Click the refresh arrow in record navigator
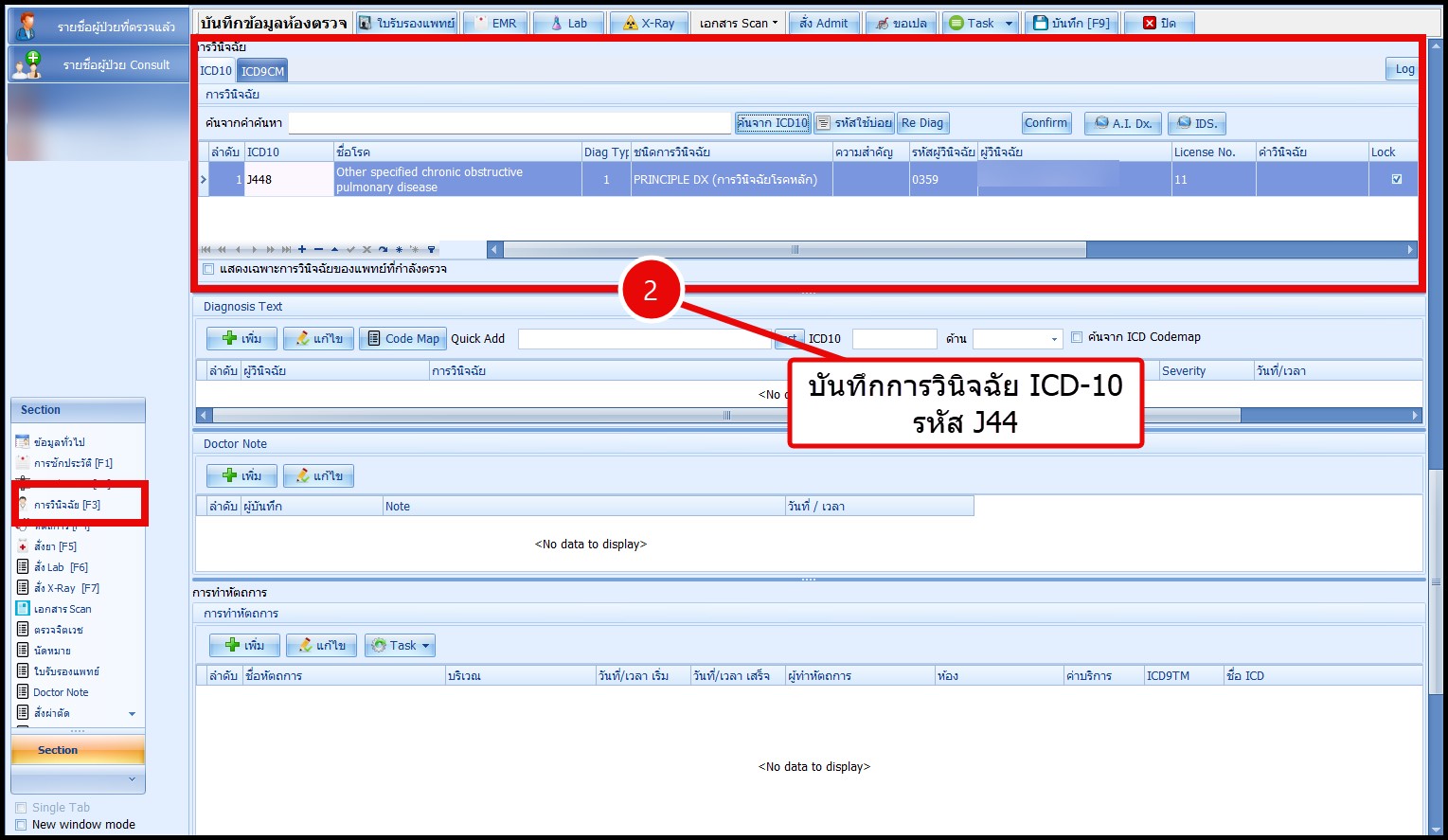The image size is (1448, 840). click(383, 250)
